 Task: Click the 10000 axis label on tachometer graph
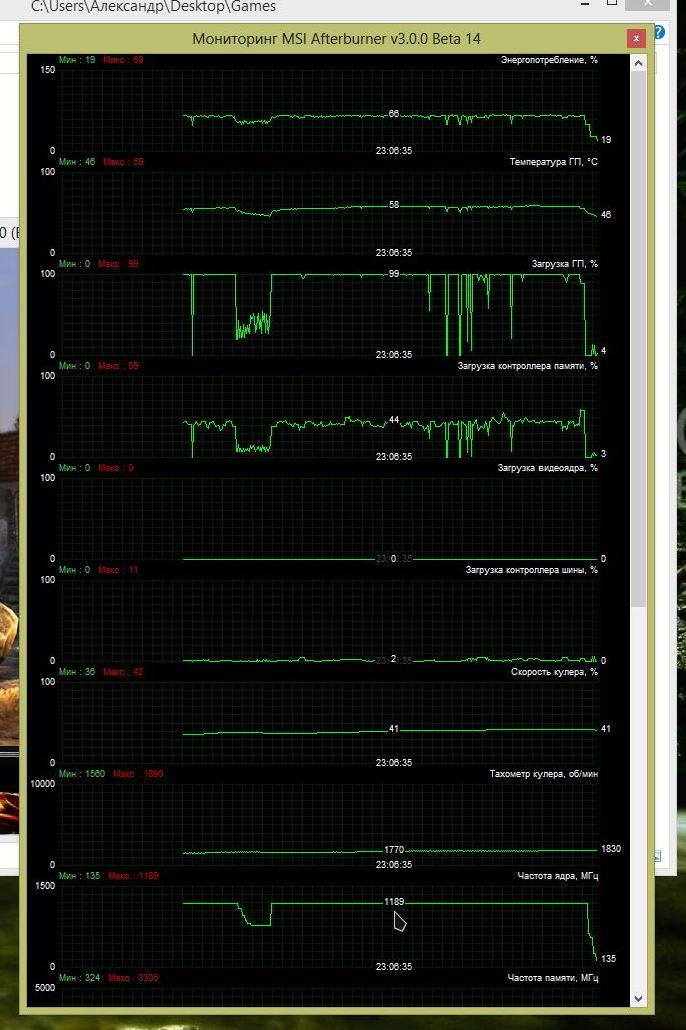coord(43,784)
